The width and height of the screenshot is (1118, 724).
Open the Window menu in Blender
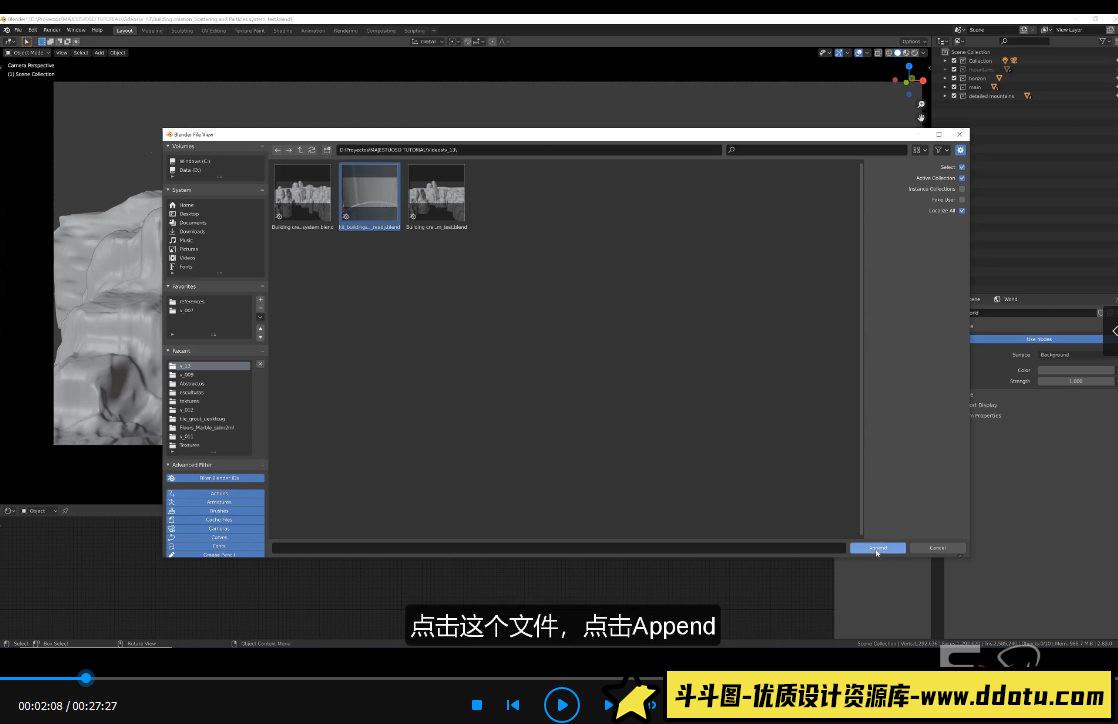coord(76,31)
